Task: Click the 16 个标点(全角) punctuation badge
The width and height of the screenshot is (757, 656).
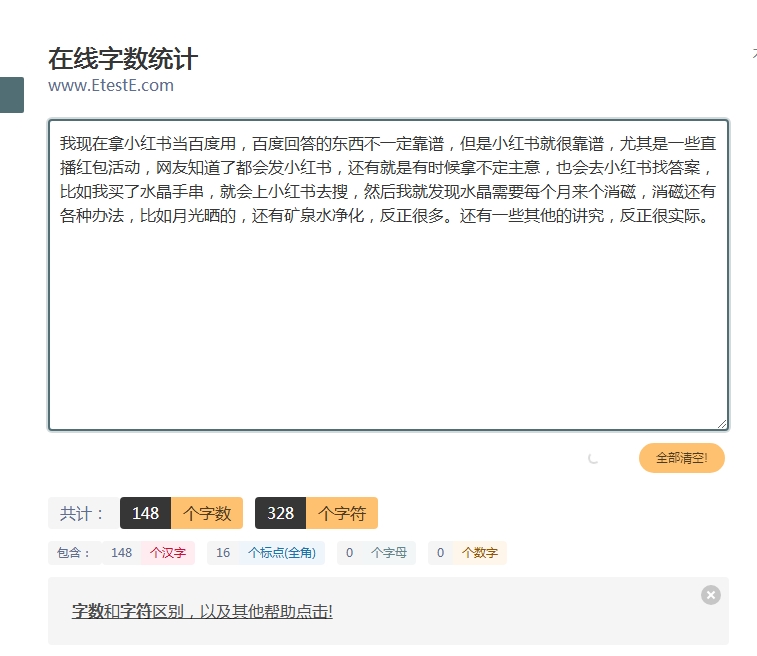Action: coord(266,553)
